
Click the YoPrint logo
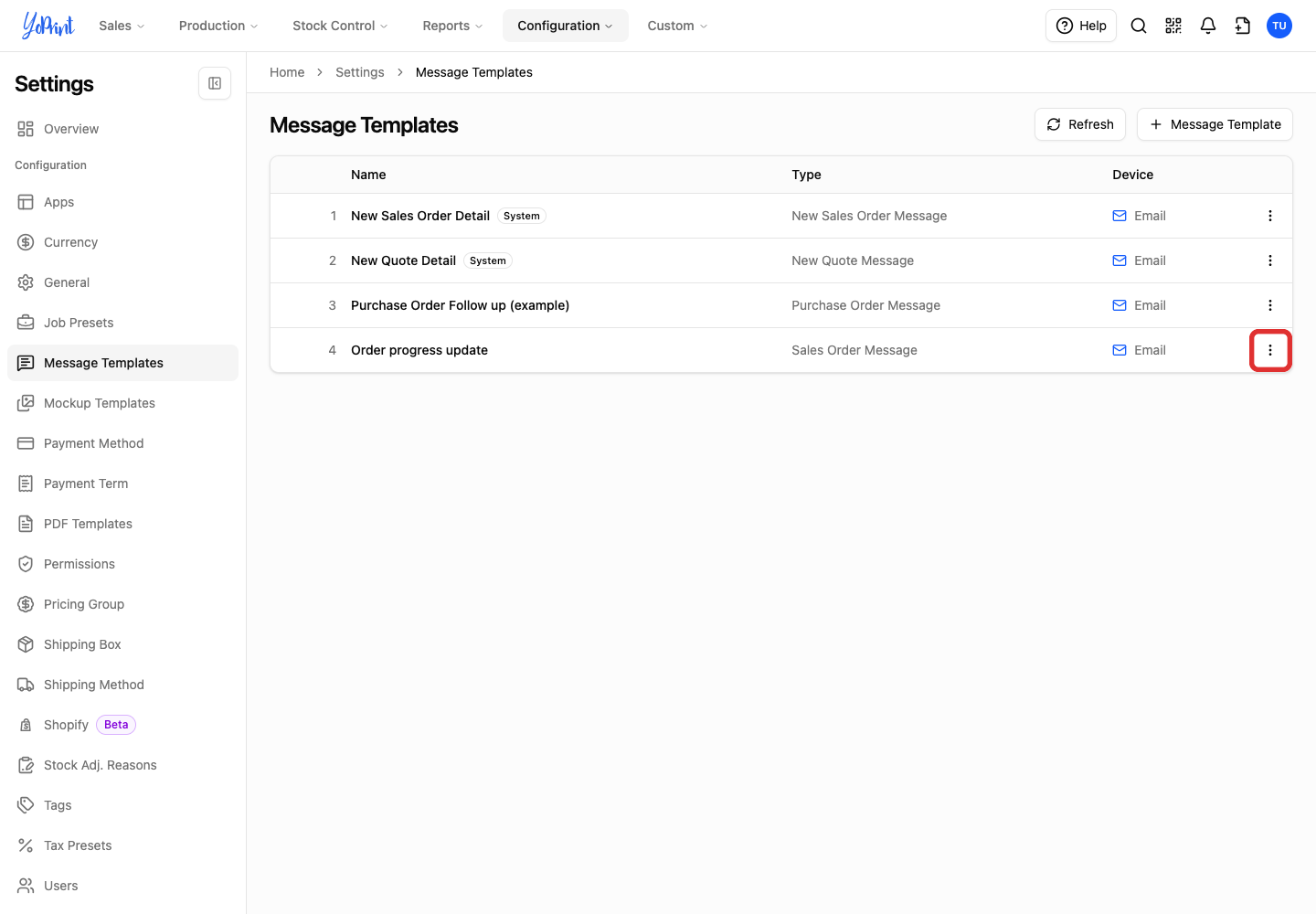pyautogui.click(x=48, y=26)
